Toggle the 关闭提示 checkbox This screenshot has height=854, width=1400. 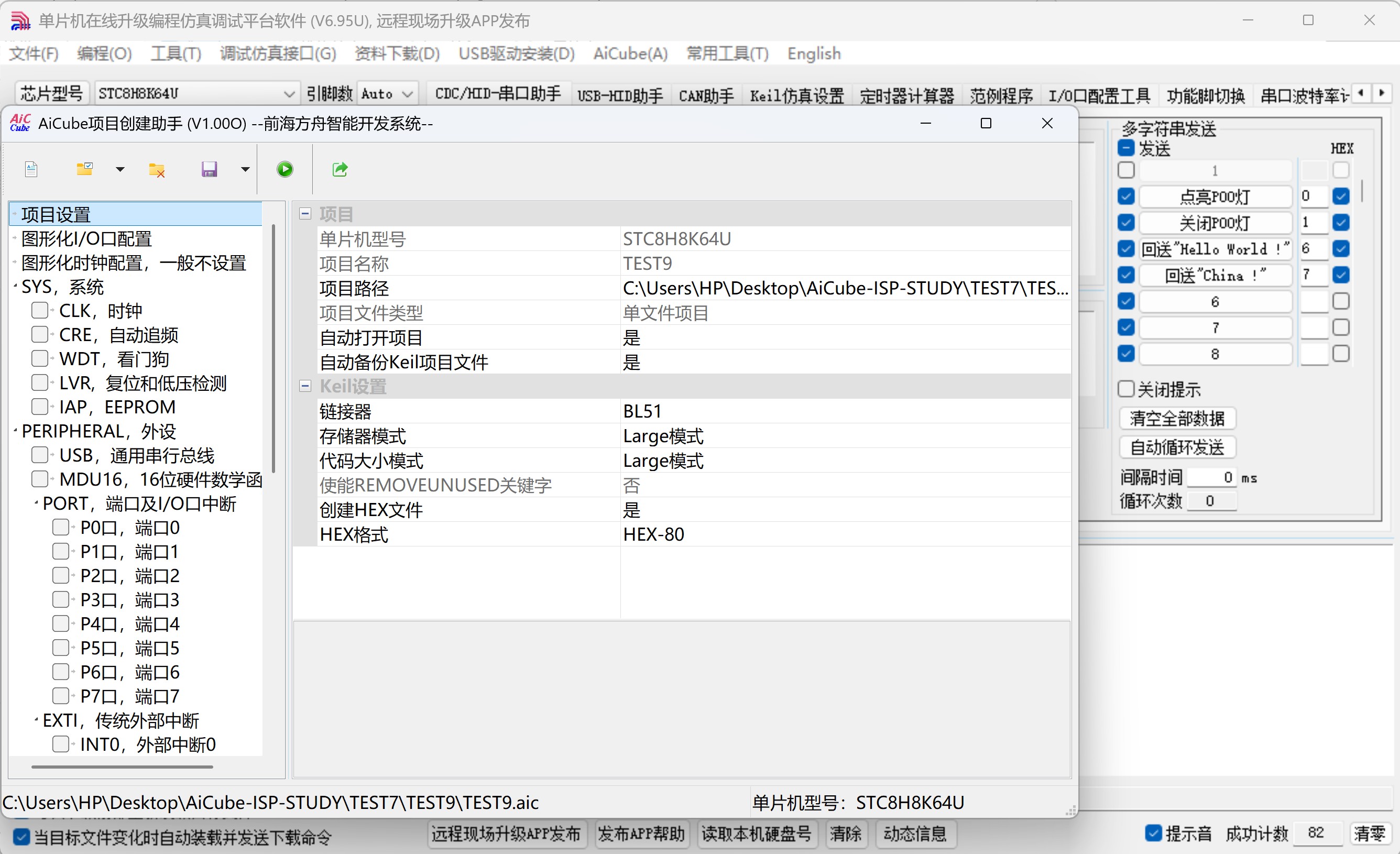1125,389
